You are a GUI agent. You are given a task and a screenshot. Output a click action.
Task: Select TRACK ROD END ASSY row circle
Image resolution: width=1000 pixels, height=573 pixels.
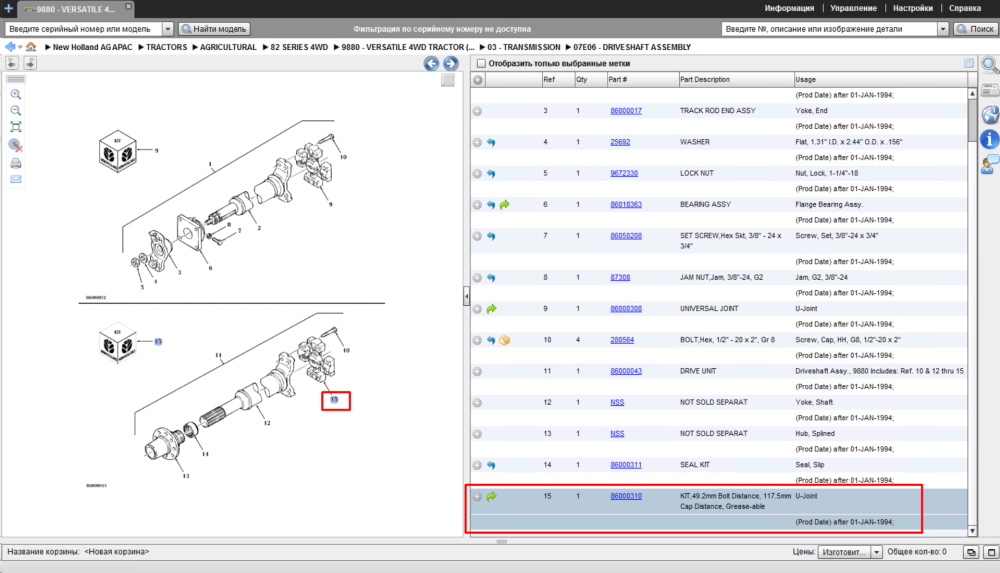477,111
